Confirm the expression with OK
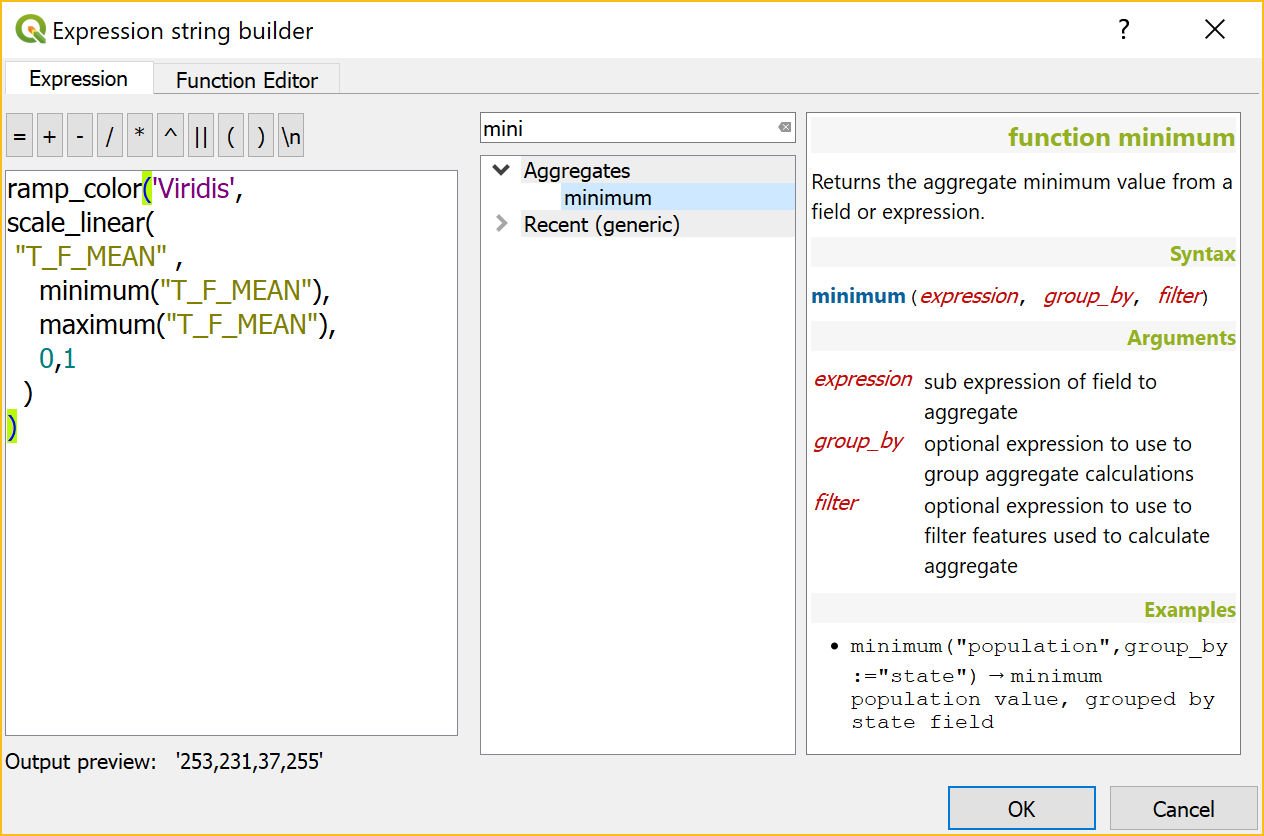Viewport: 1264px width, 836px height. coord(1022,808)
